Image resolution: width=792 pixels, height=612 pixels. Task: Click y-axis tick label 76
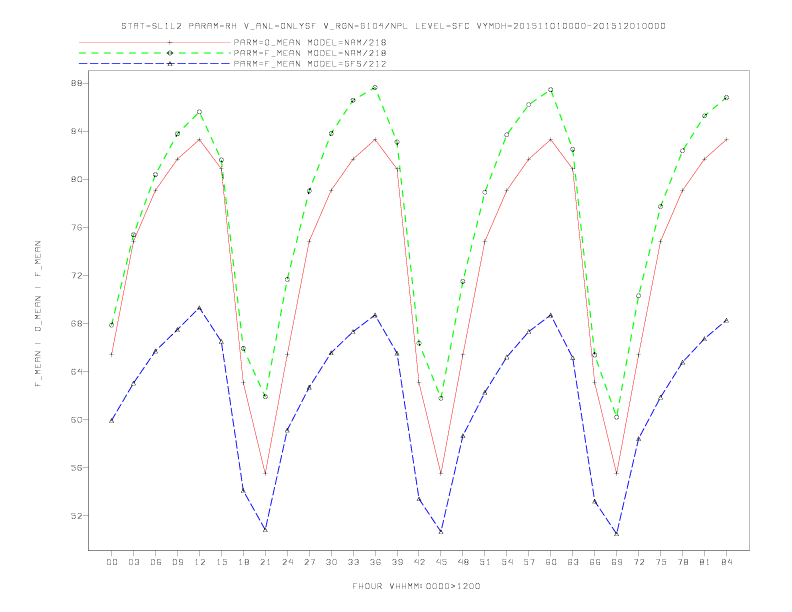click(76, 227)
